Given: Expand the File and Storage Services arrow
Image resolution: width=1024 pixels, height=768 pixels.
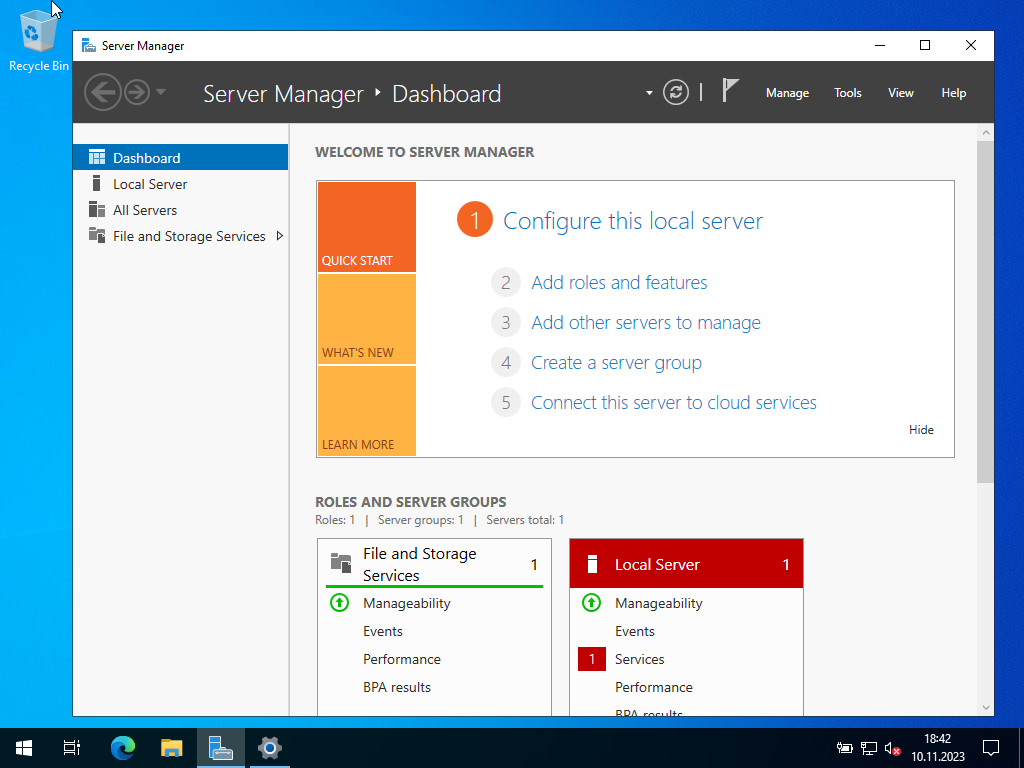Looking at the screenshot, I should click(280, 236).
